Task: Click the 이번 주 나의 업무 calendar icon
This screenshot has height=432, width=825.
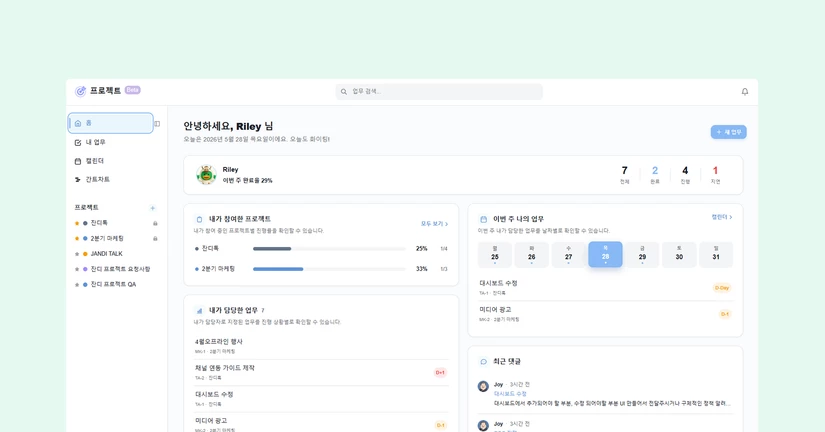Action: (x=483, y=219)
